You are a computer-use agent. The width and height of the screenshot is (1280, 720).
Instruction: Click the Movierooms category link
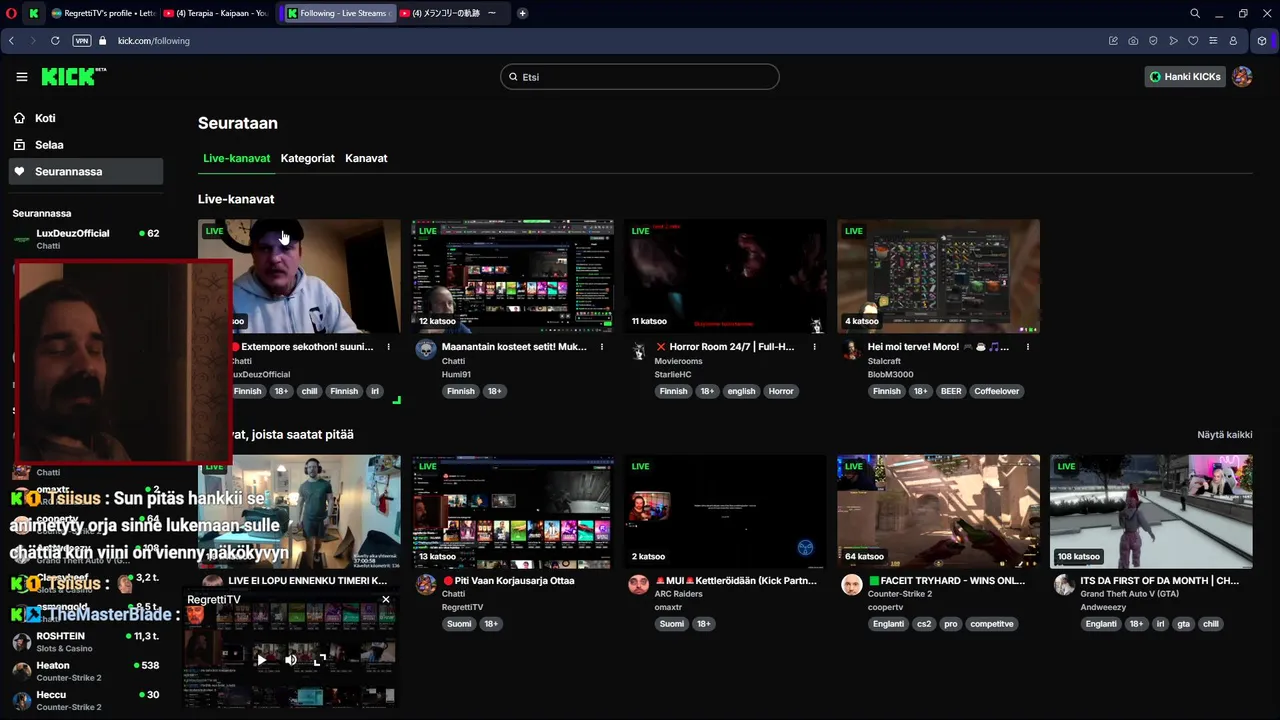pyautogui.click(x=679, y=361)
